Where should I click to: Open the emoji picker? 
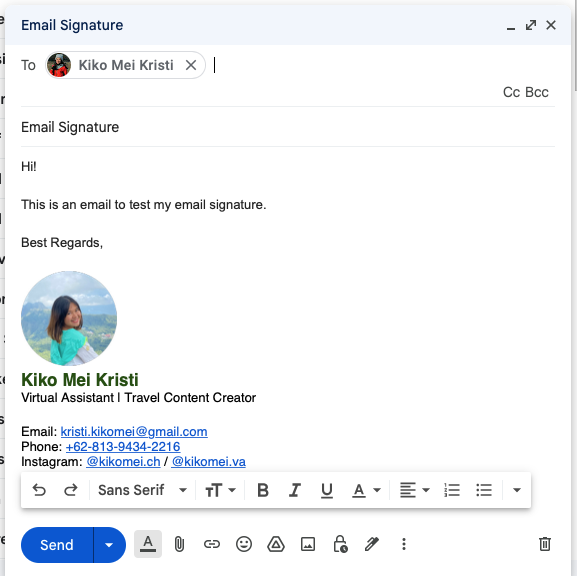point(244,544)
